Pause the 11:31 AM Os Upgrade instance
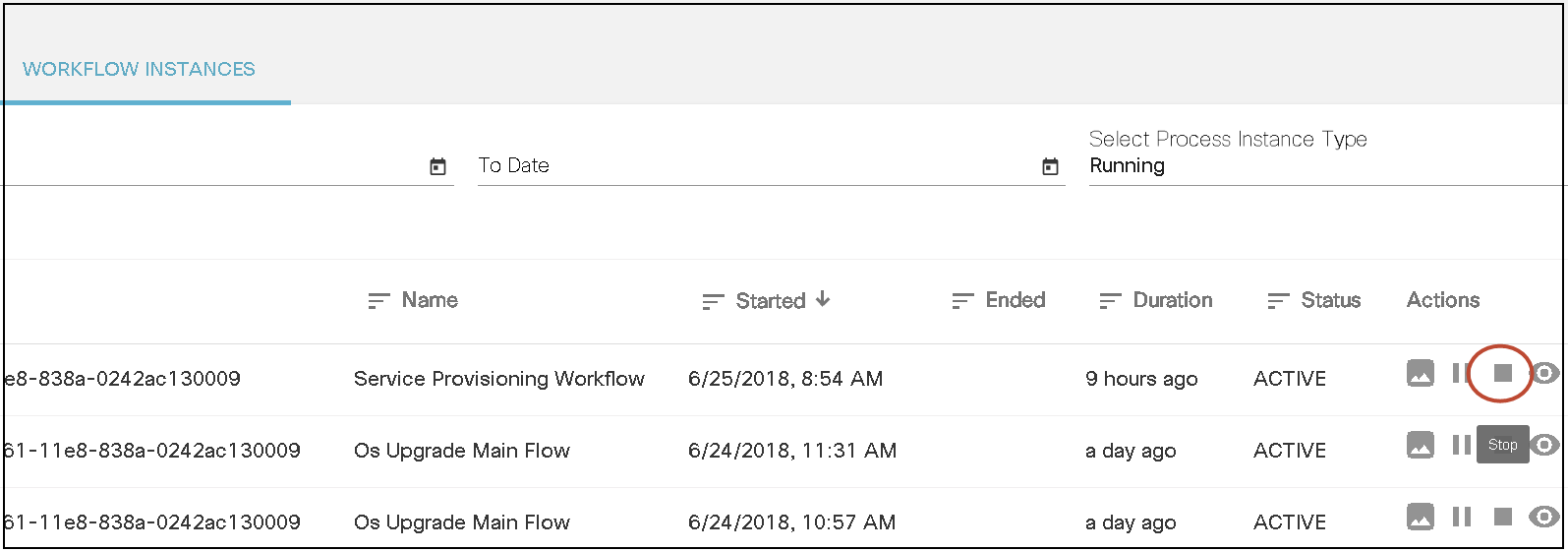Image resolution: width=1568 pixels, height=552 pixels. 1461,445
